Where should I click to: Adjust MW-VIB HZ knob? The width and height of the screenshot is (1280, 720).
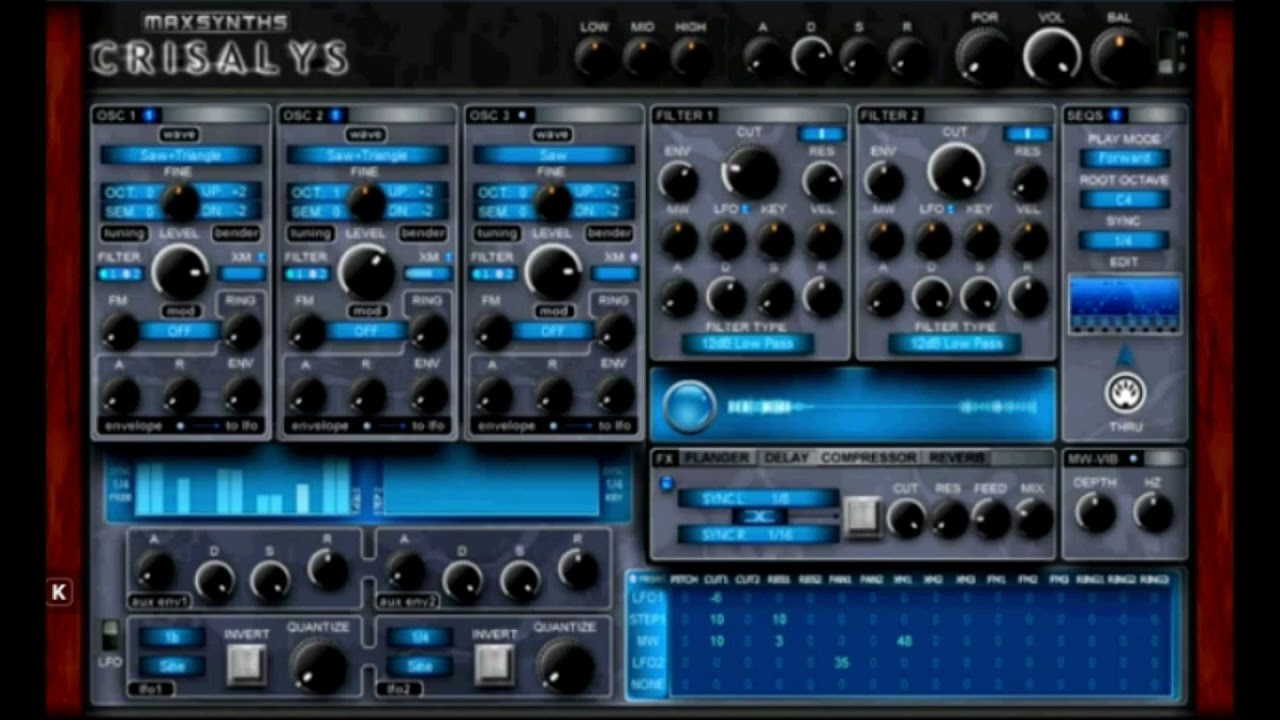click(x=1153, y=512)
